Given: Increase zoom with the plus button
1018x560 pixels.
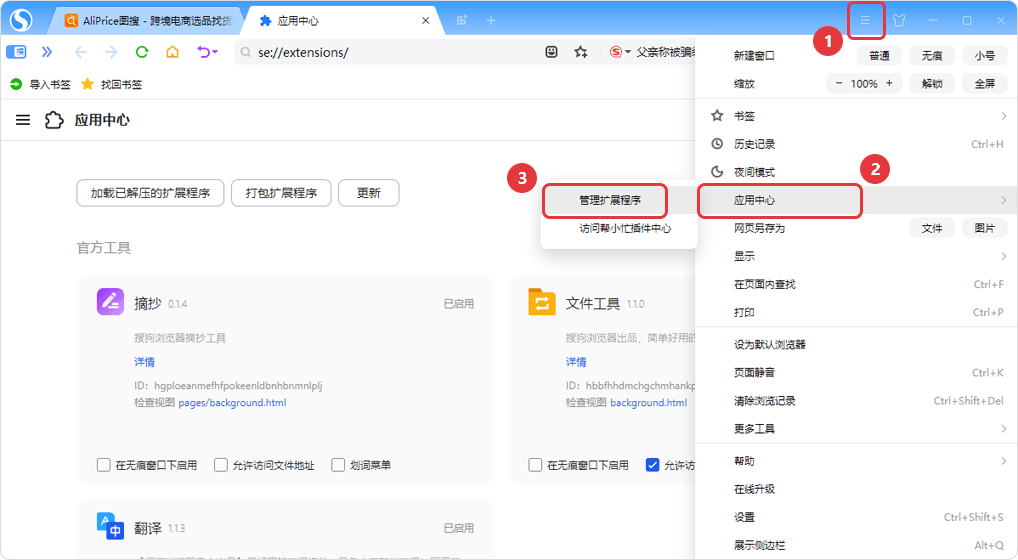Looking at the screenshot, I should (889, 84).
